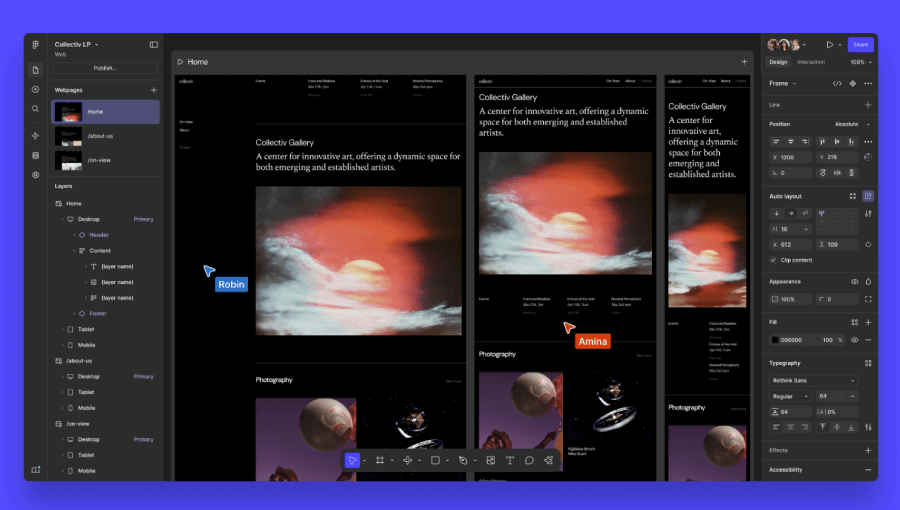Click the Publish... button
This screenshot has height=510, width=900.
pos(105,68)
